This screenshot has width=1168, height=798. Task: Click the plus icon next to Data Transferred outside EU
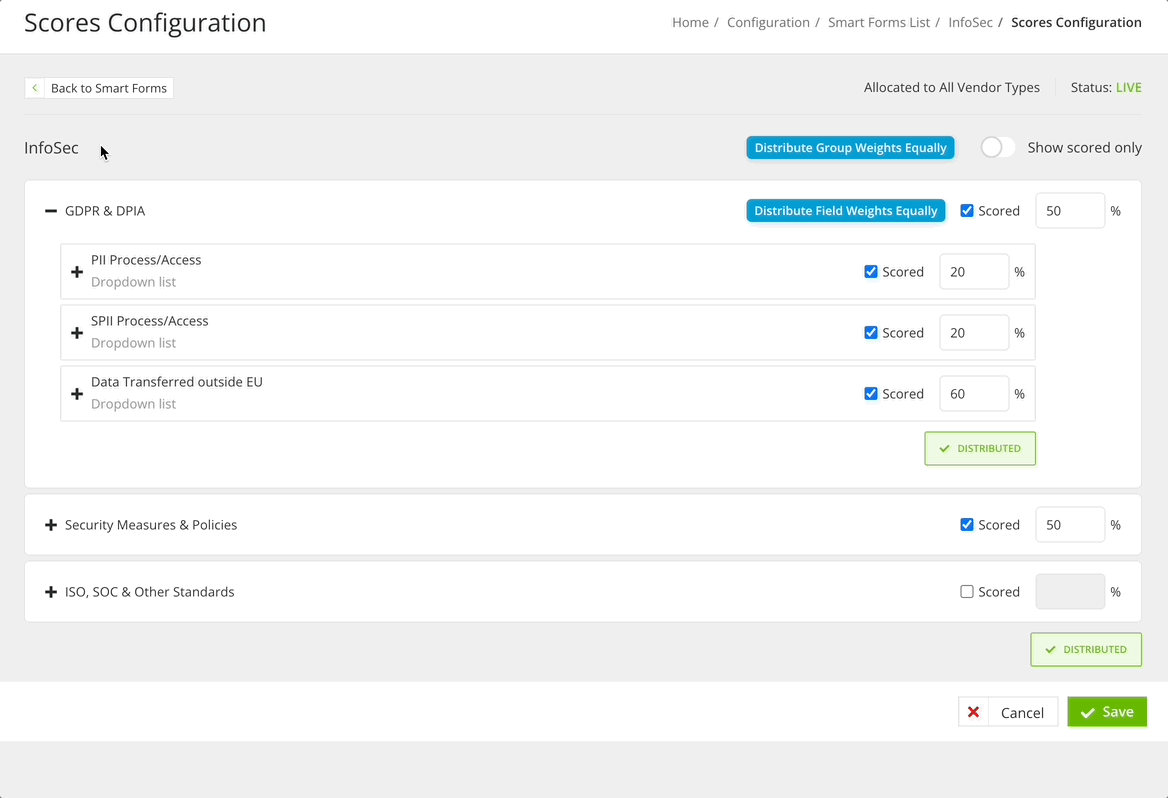coord(77,393)
